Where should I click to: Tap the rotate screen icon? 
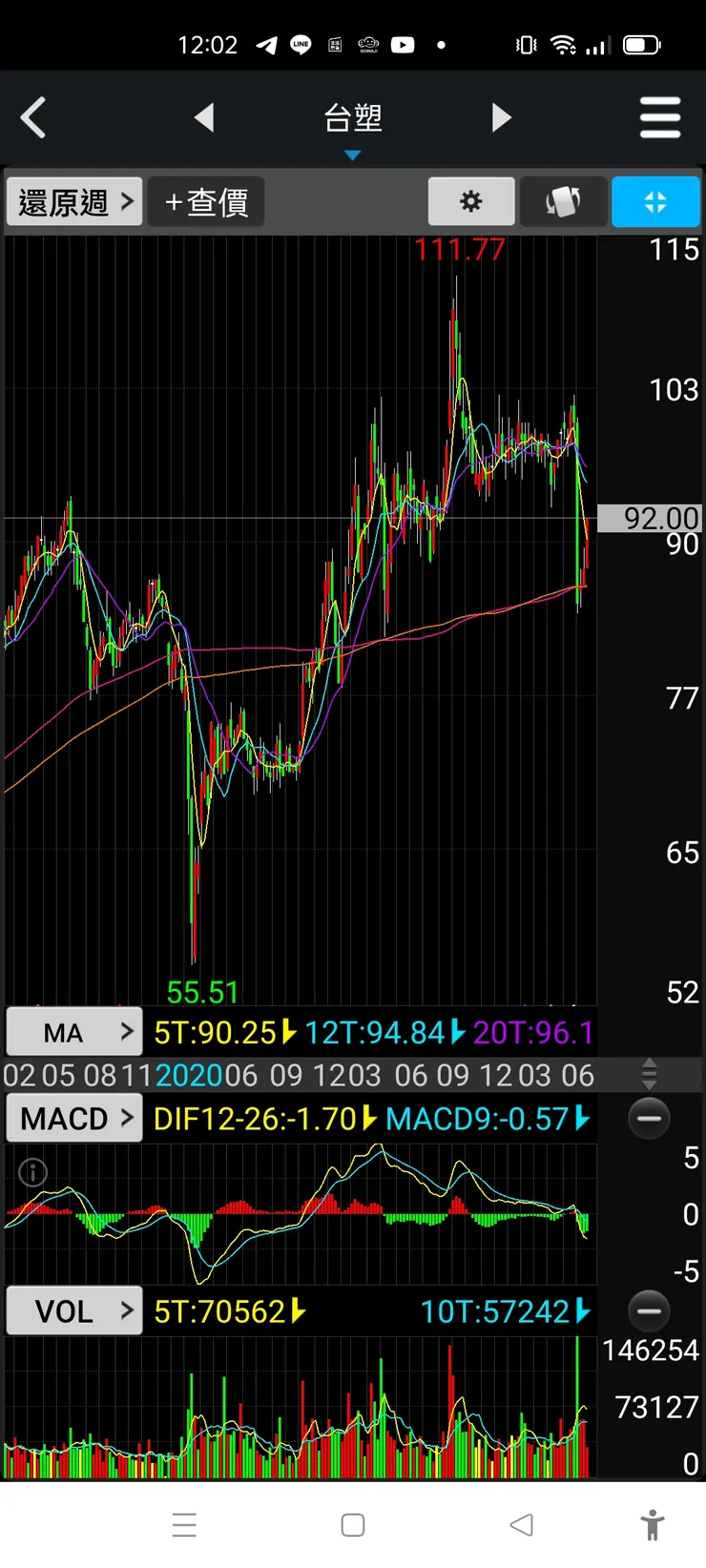563,201
